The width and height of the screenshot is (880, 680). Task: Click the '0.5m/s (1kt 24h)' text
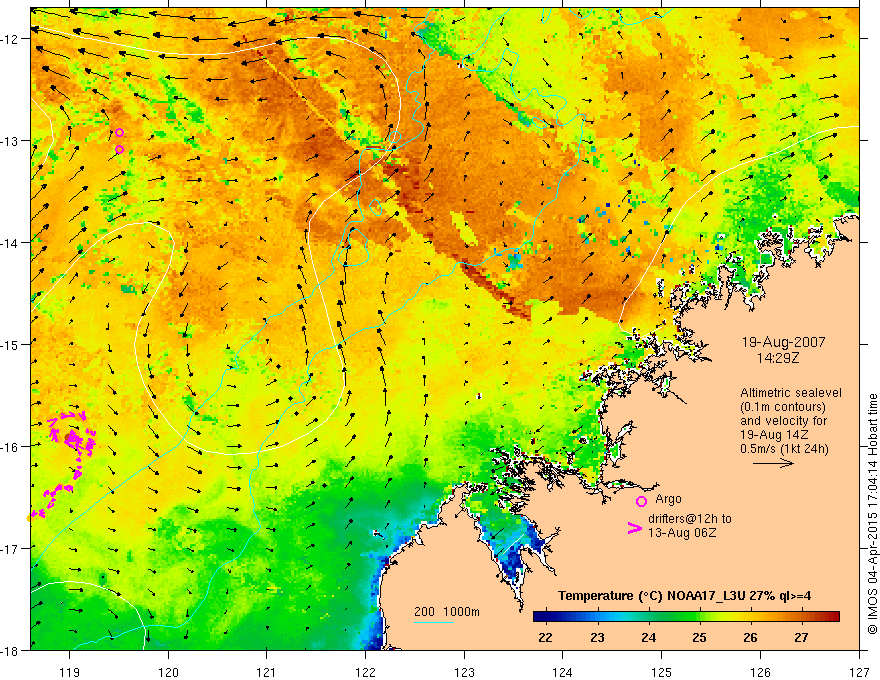(784, 449)
